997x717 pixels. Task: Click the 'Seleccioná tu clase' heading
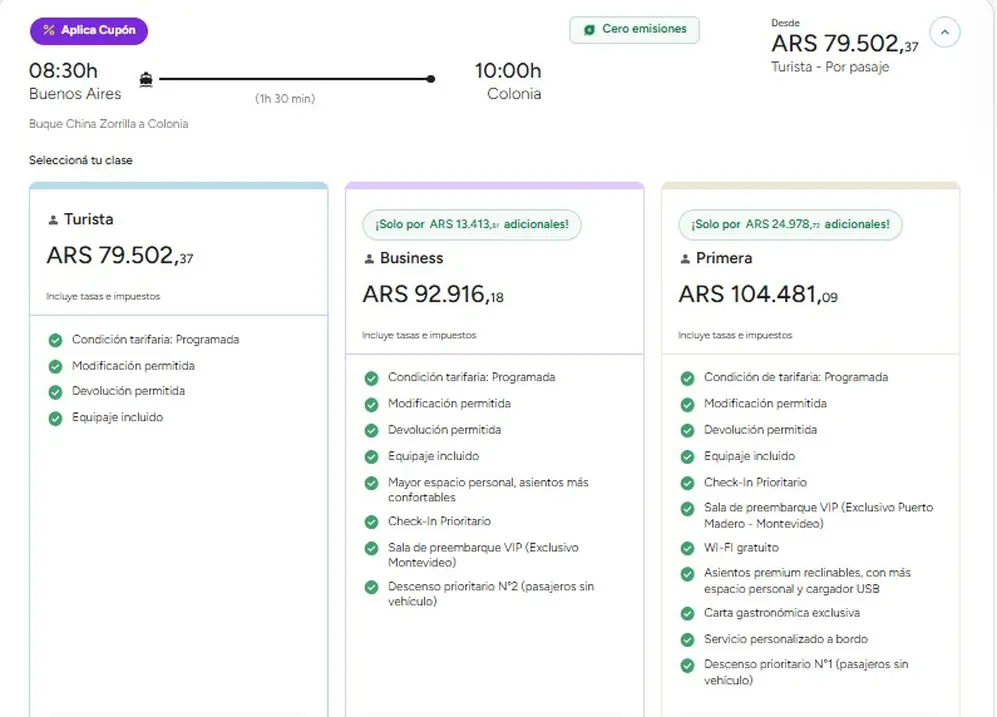click(x=81, y=160)
